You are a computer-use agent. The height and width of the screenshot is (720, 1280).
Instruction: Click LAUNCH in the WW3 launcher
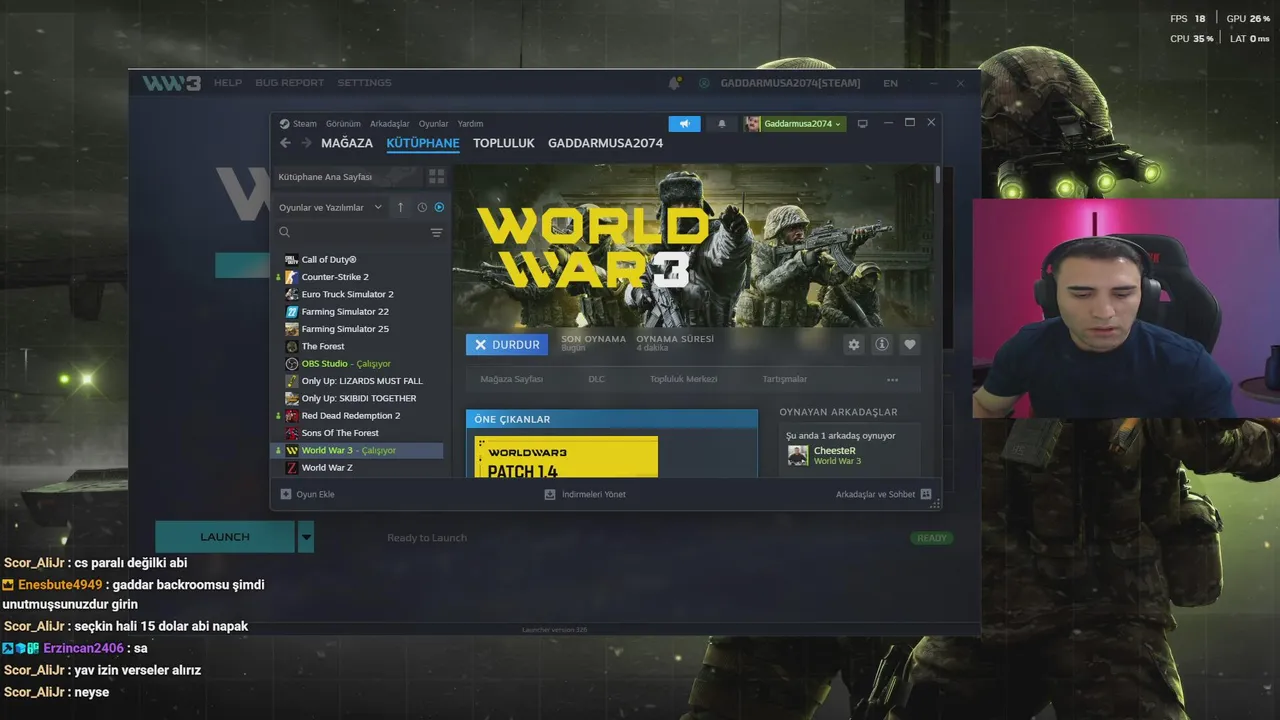pyautogui.click(x=225, y=537)
